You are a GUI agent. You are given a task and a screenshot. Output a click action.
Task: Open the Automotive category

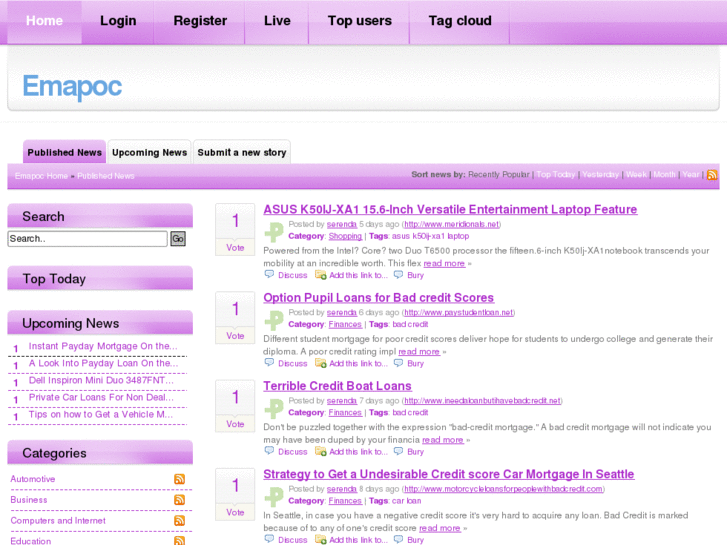pyautogui.click(x=33, y=479)
